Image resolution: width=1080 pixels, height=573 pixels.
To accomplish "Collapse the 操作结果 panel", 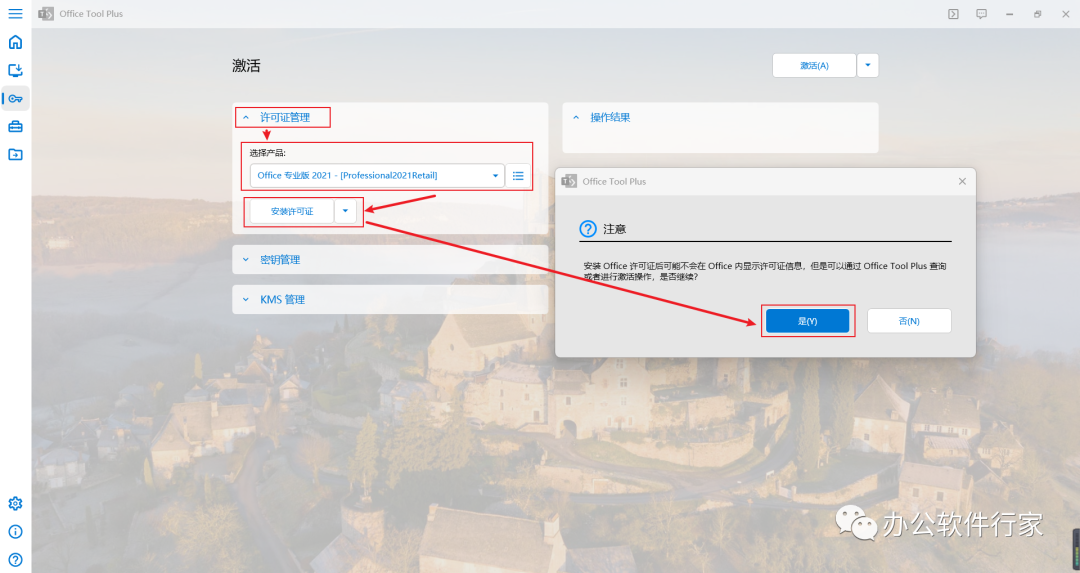I will click(720, 118).
